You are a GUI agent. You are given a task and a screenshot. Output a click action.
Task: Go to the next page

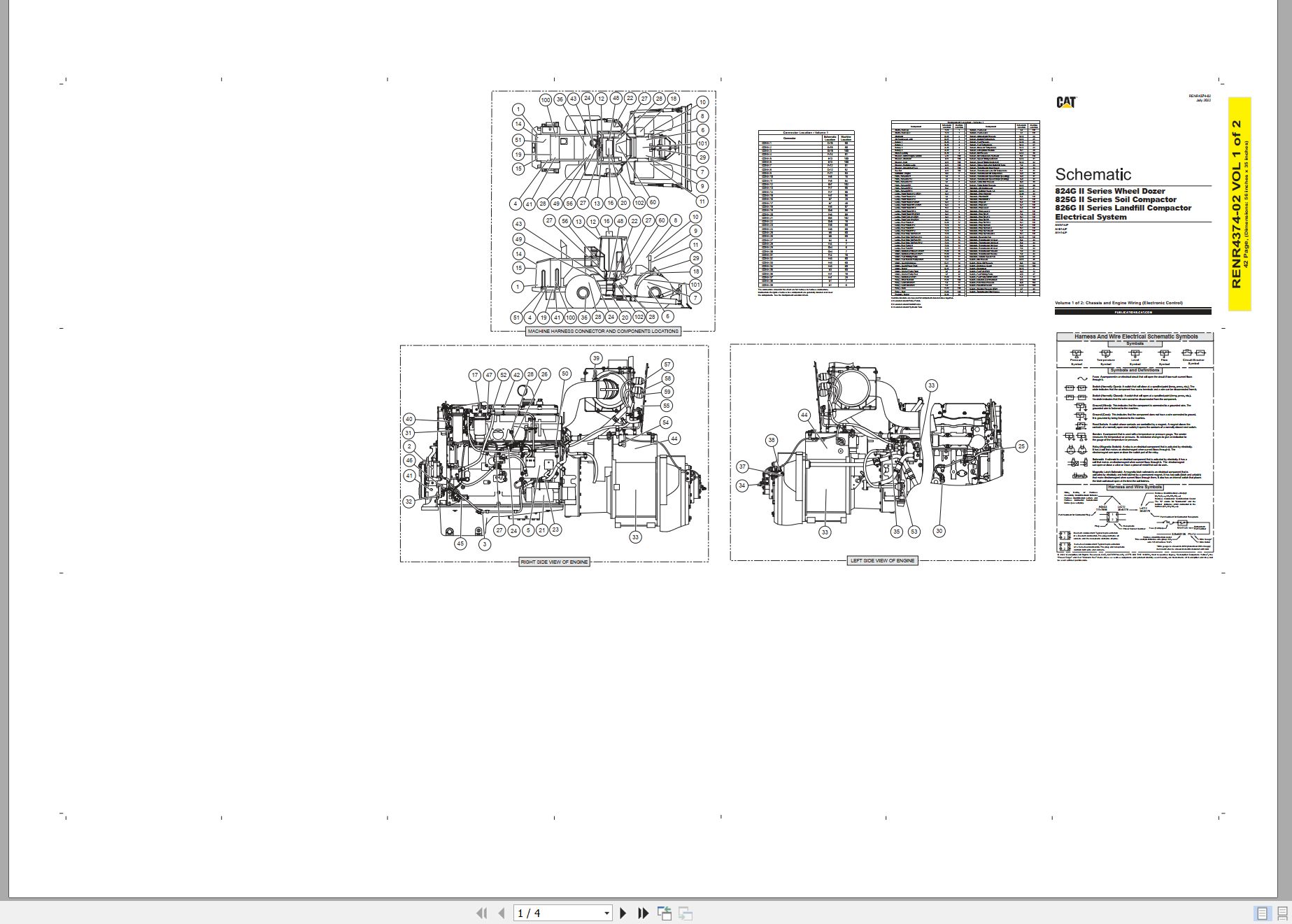tap(623, 913)
